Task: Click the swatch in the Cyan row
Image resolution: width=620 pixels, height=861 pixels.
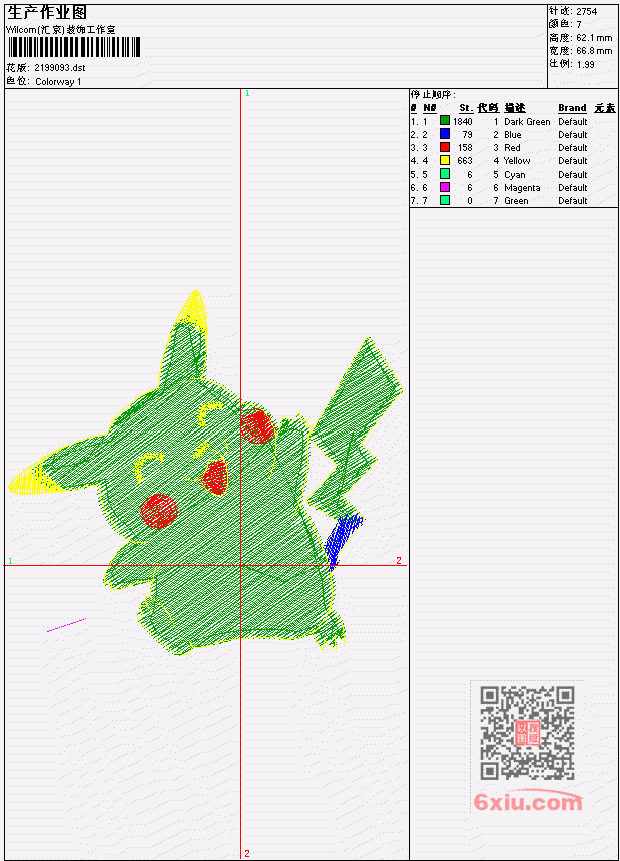Action: click(445, 174)
